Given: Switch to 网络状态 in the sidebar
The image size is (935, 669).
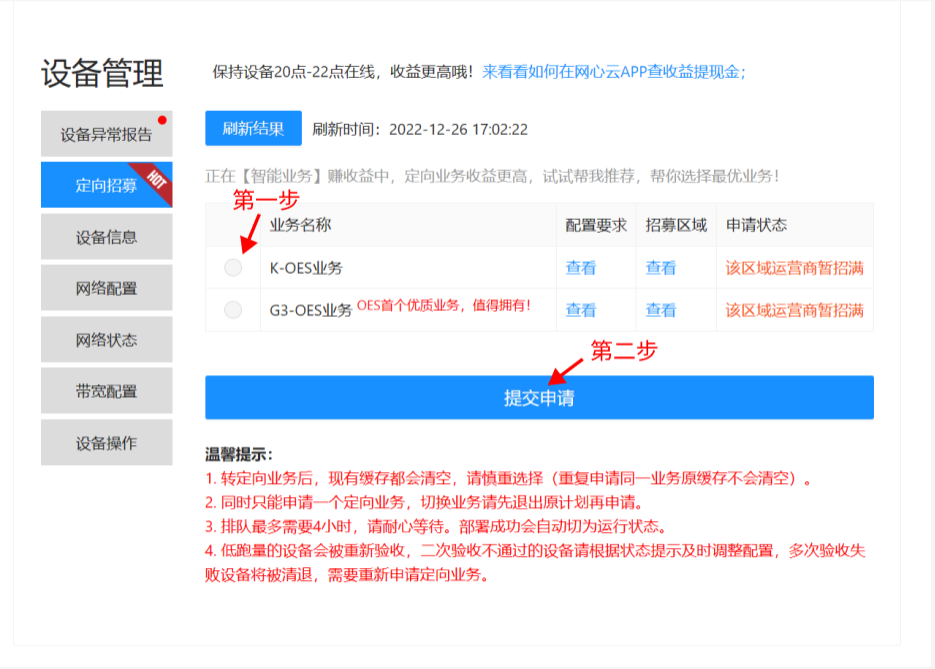Looking at the screenshot, I should (x=107, y=339).
